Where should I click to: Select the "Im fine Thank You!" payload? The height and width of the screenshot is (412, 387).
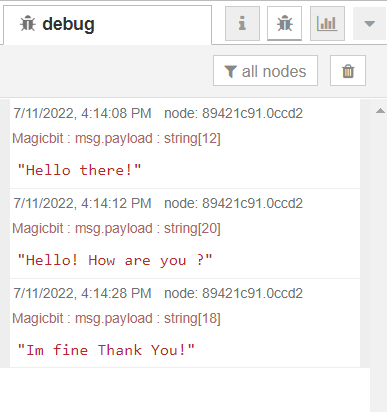106,350
